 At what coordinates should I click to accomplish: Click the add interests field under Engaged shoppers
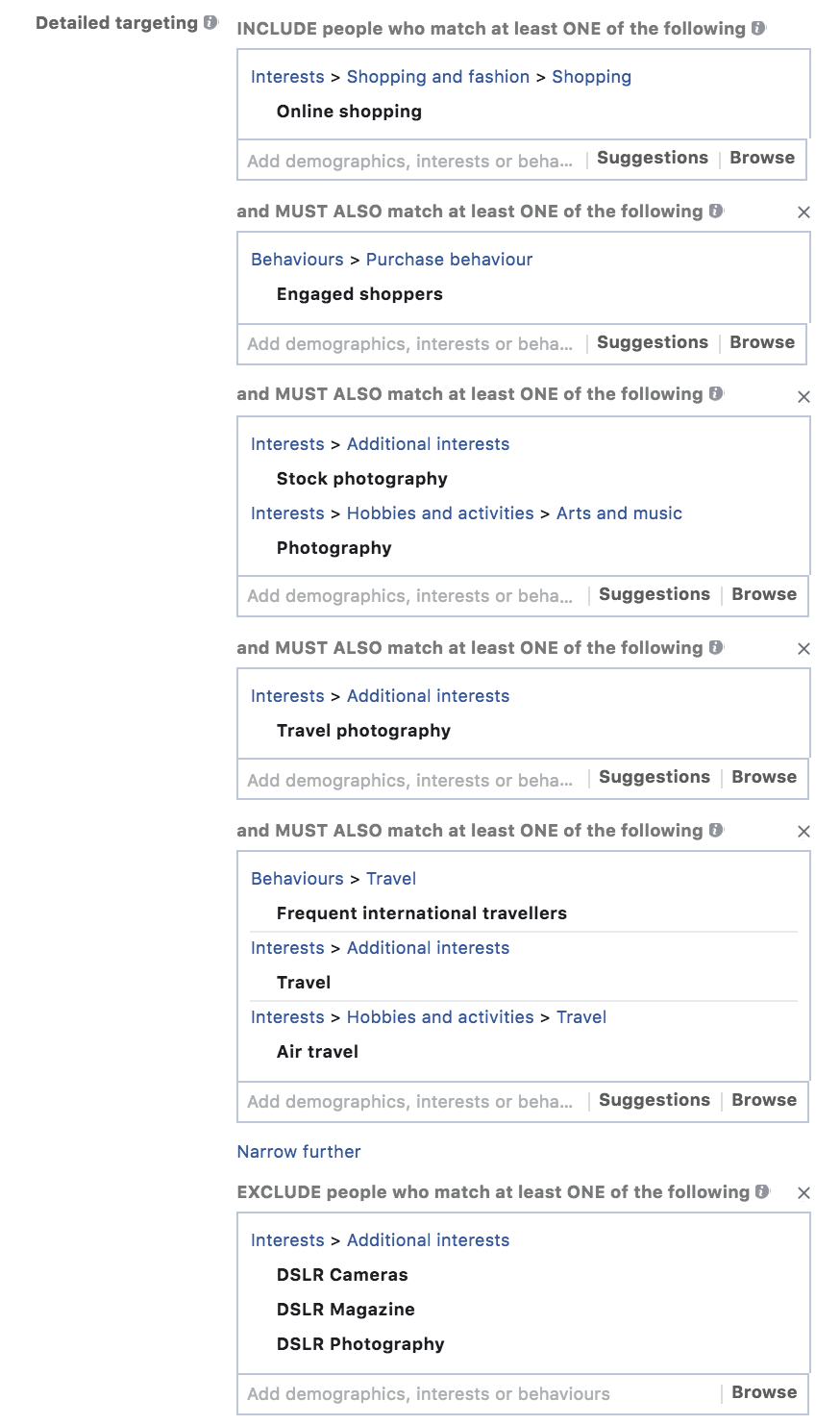click(x=404, y=343)
